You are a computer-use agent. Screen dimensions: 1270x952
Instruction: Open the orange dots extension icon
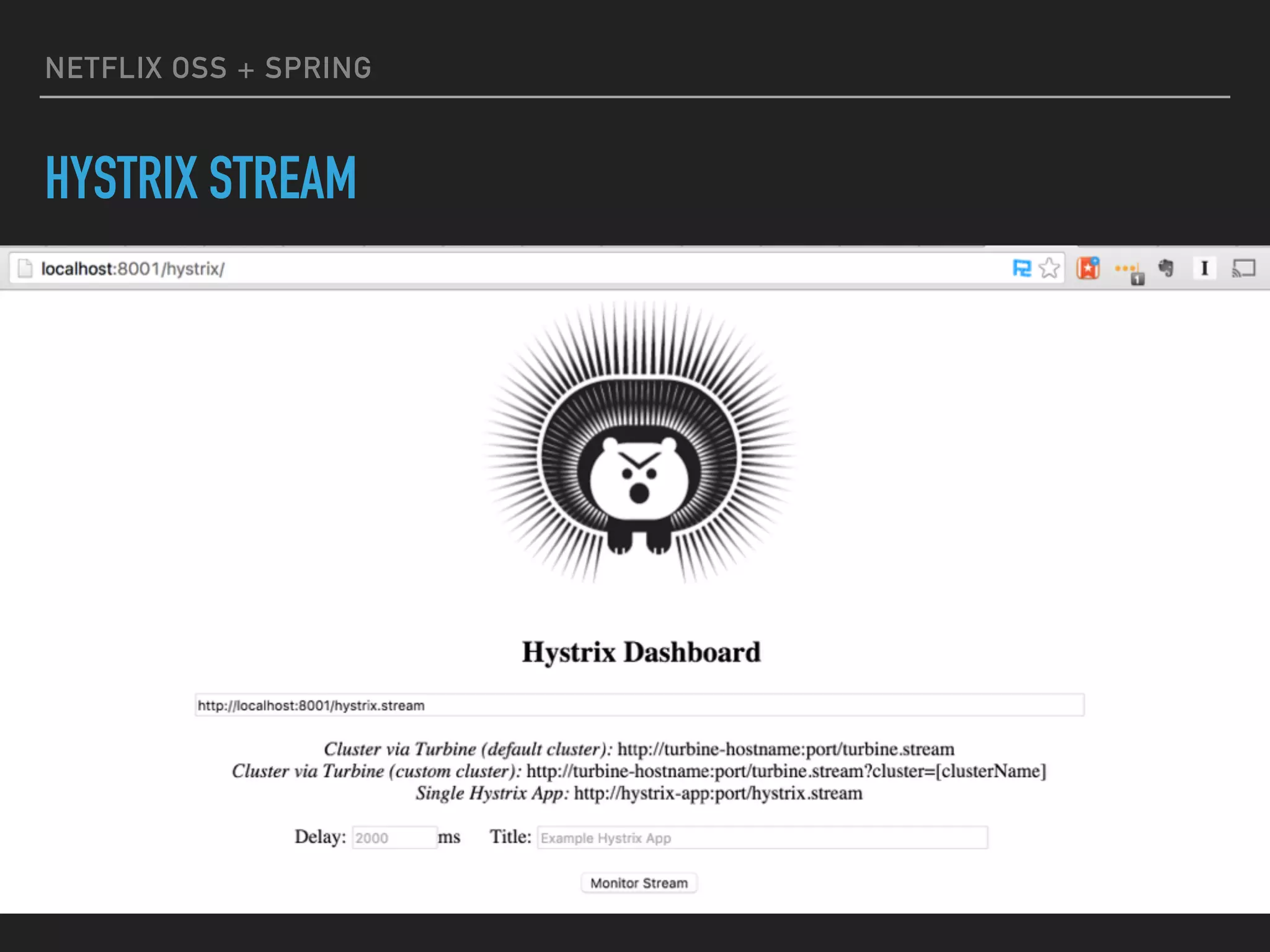click(1129, 271)
